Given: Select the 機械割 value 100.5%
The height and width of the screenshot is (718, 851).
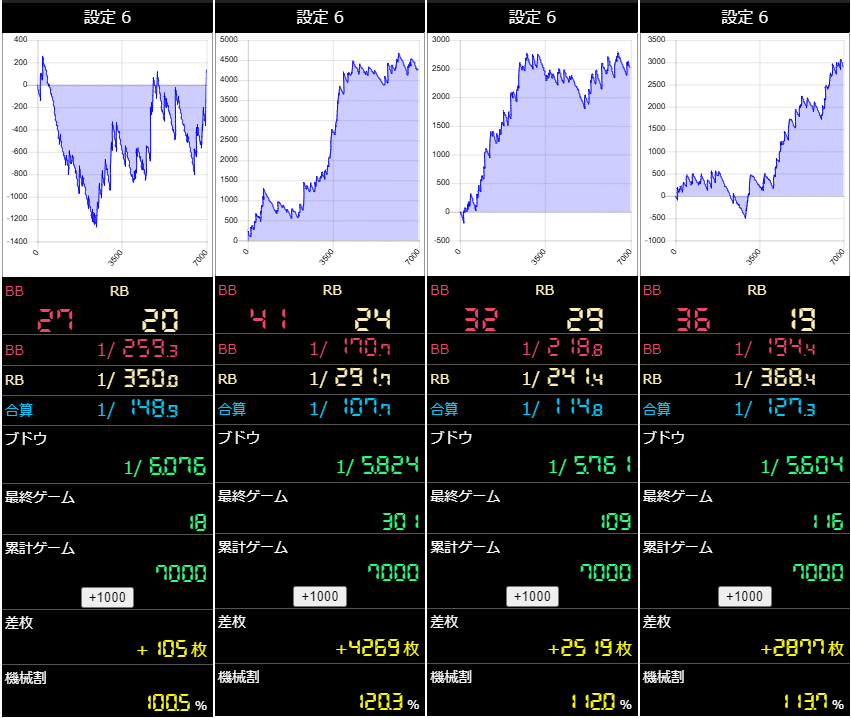Looking at the screenshot, I should [177, 703].
